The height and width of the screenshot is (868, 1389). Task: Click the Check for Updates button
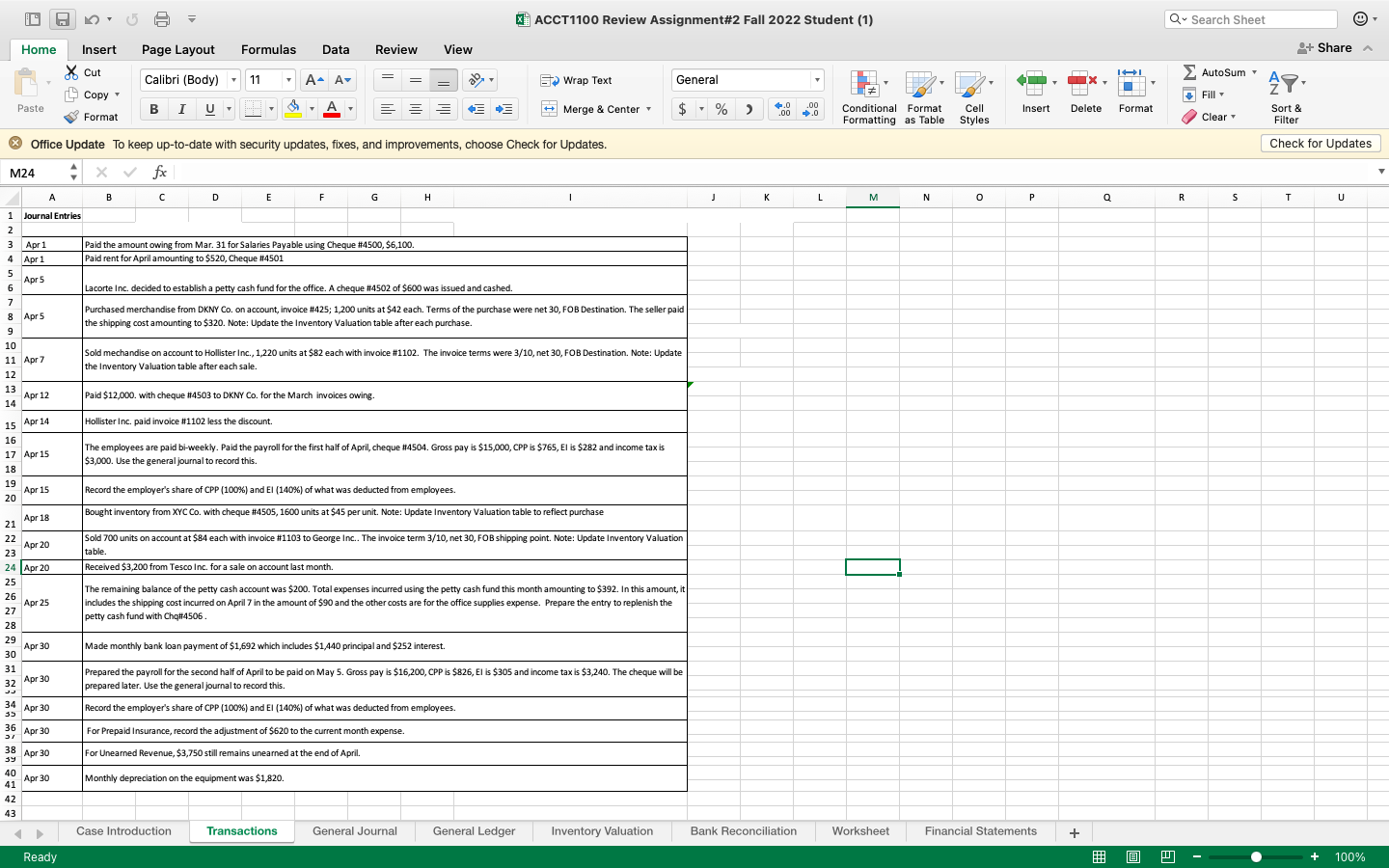coord(1321,143)
